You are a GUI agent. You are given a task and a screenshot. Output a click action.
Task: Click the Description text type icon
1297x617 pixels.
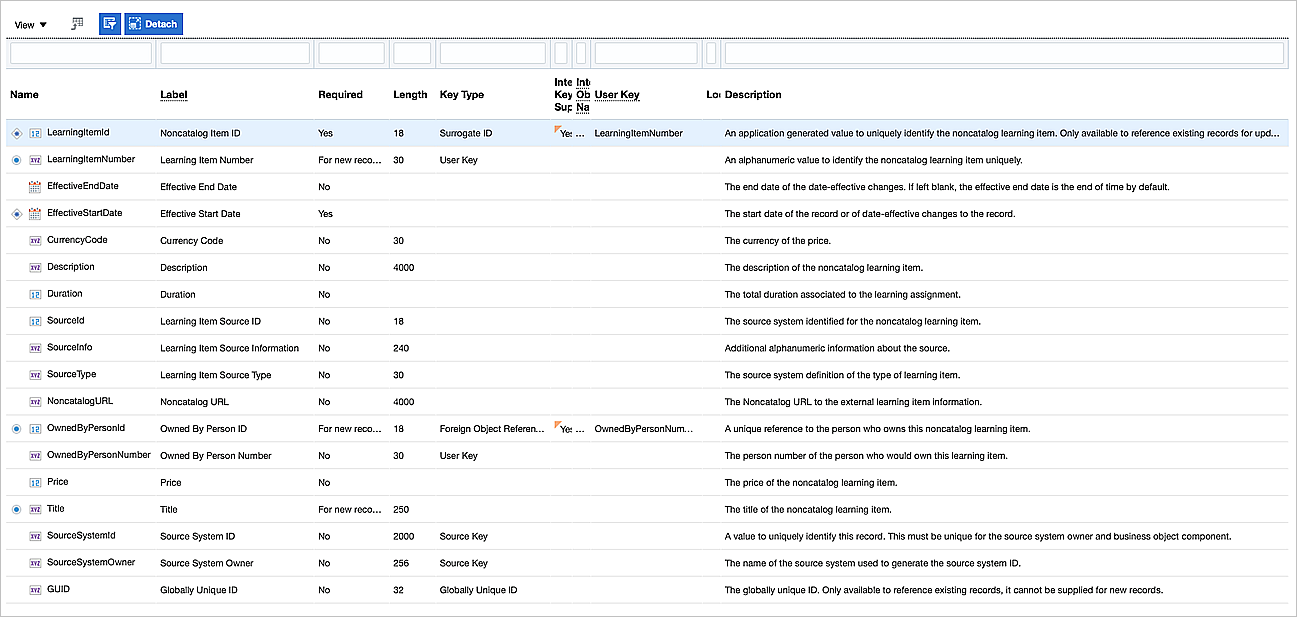[x=35, y=268]
